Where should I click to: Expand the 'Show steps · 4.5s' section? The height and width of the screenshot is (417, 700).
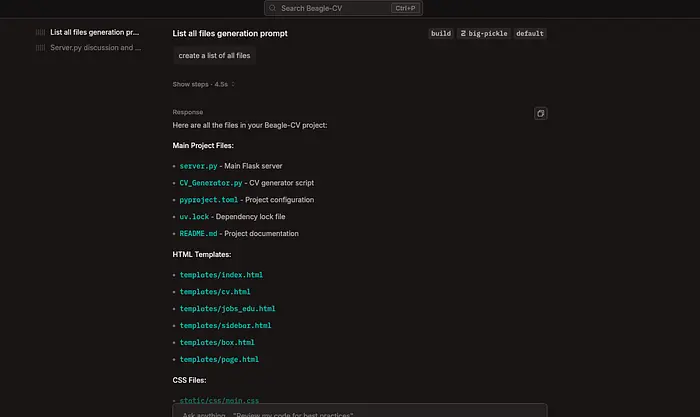pos(204,84)
